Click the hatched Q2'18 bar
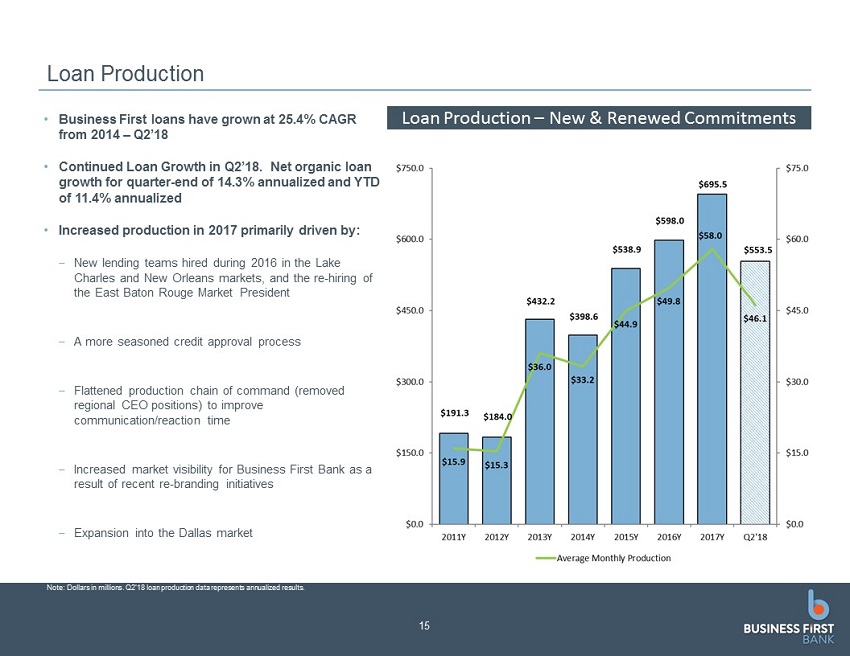This screenshot has height=656, width=850. pyautogui.click(x=755, y=393)
